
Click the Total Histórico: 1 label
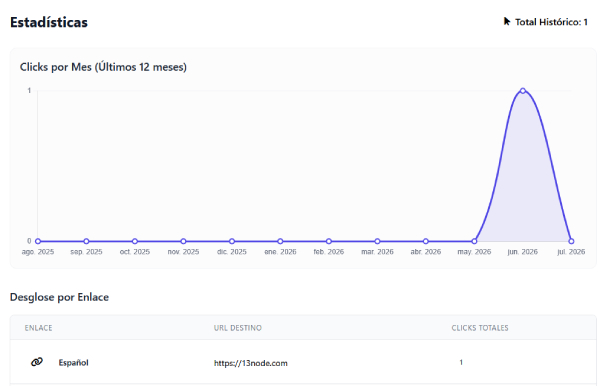pyautogui.click(x=551, y=22)
